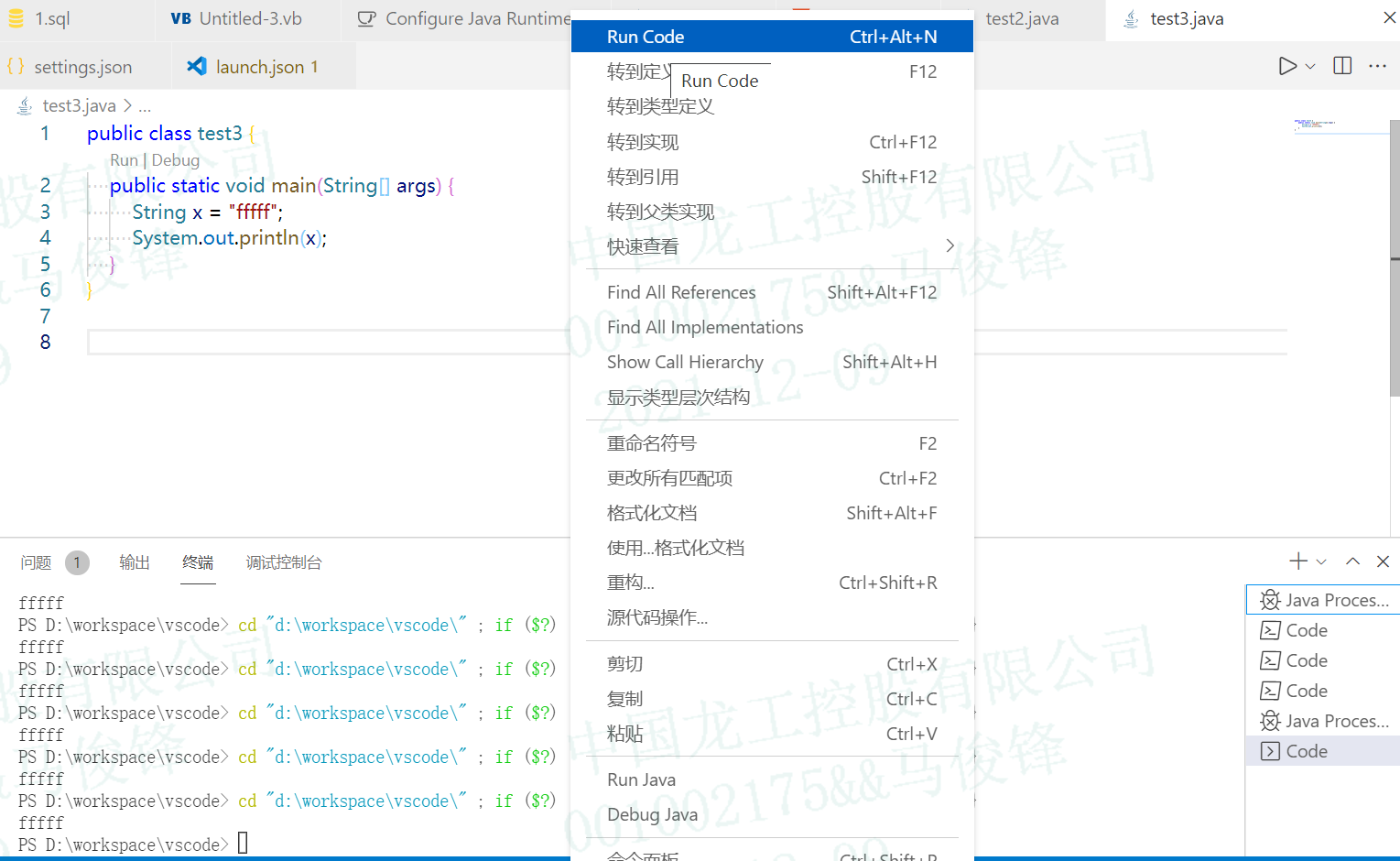The height and width of the screenshot is (861, 1400).
Task: Maximize the panel with the up chevron
Action: [x=1352, y=561]
